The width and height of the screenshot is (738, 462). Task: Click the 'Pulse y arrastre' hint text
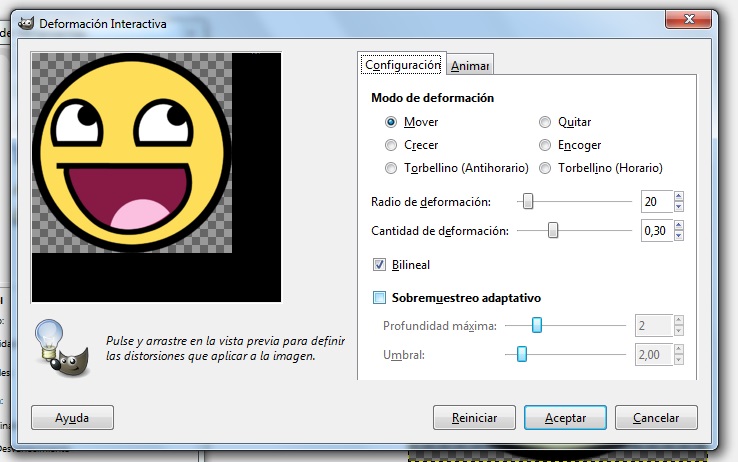(225, 348)
